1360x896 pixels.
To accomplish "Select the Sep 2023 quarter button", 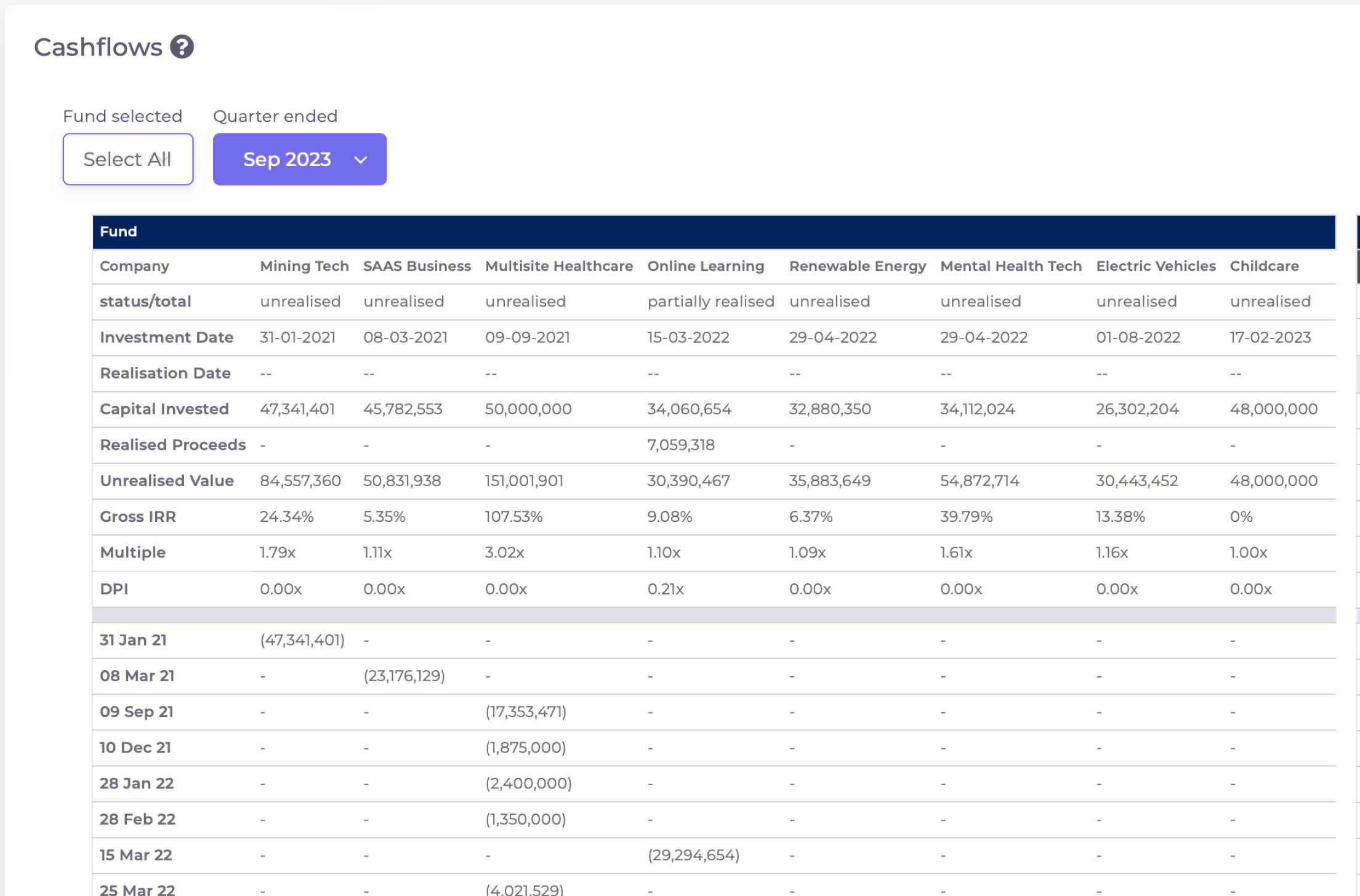I will click(x=299, y=159).
